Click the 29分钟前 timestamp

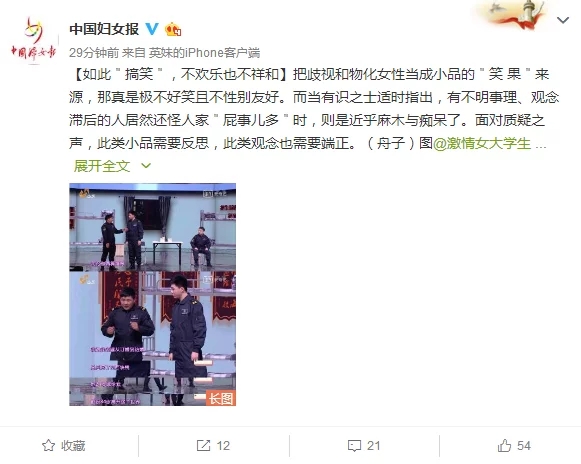pyautogui.click(x=94, y=53)
